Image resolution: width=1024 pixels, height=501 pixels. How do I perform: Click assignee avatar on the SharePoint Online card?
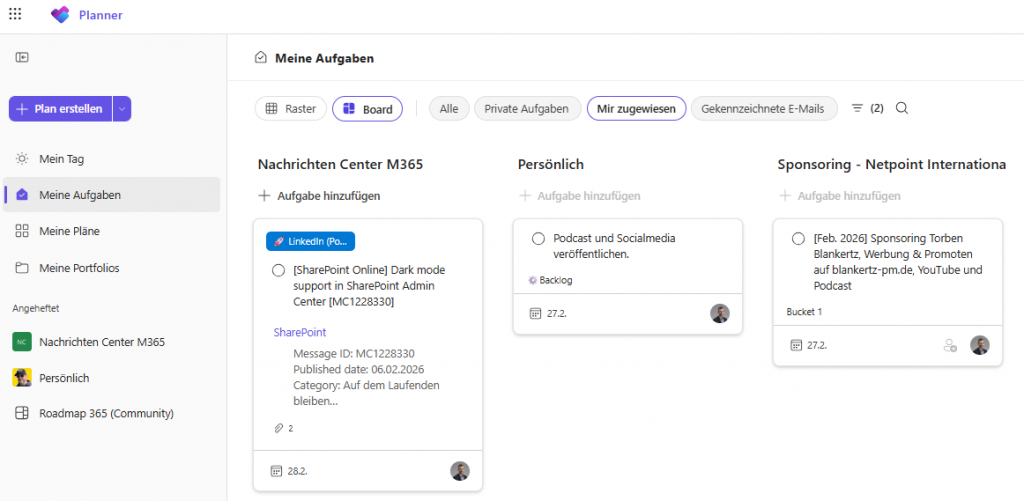pos(460,471)
